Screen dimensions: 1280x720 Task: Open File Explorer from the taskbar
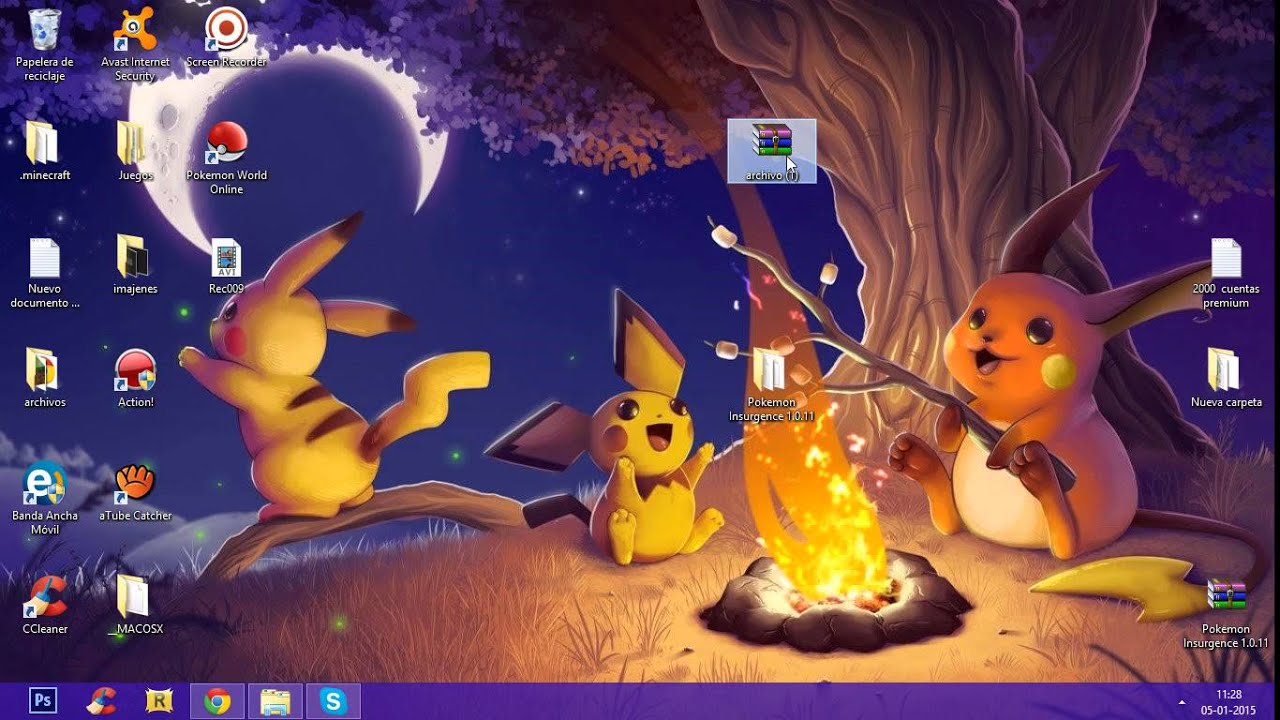pos(275,701)
